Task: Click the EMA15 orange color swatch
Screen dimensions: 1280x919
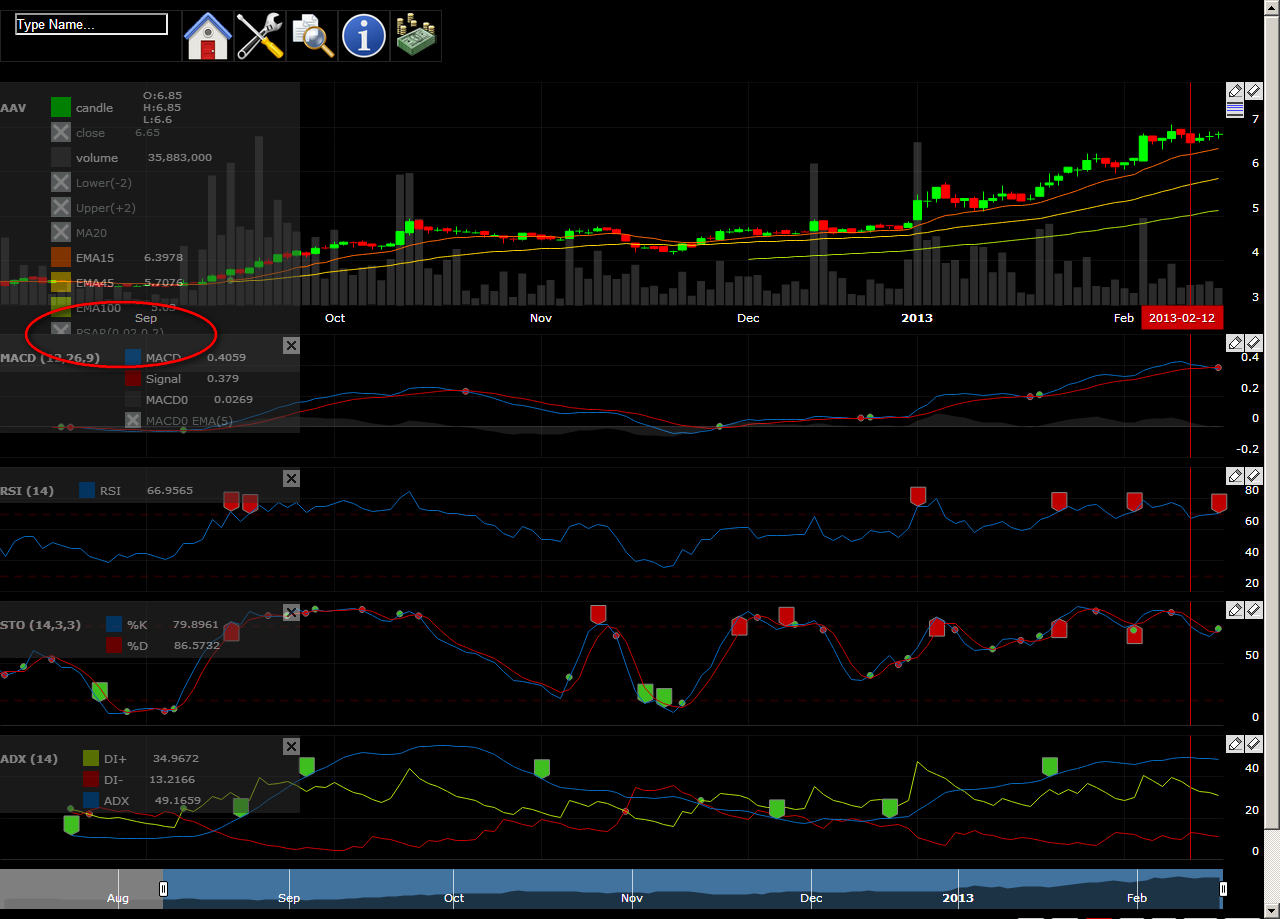Action: [x=61, y=257]
